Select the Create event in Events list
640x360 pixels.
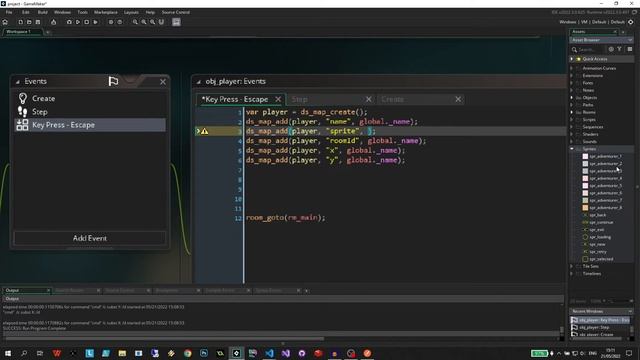(x=90, y=98)
